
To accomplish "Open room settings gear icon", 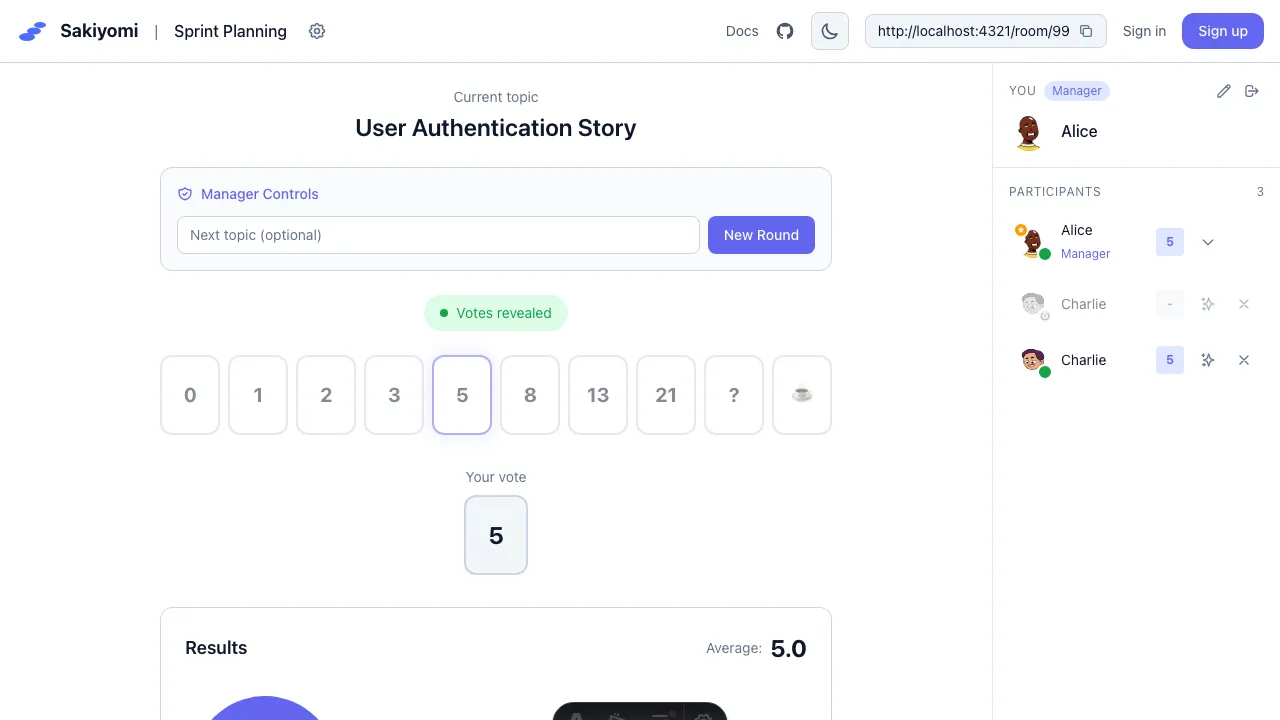I will [317, 31].
